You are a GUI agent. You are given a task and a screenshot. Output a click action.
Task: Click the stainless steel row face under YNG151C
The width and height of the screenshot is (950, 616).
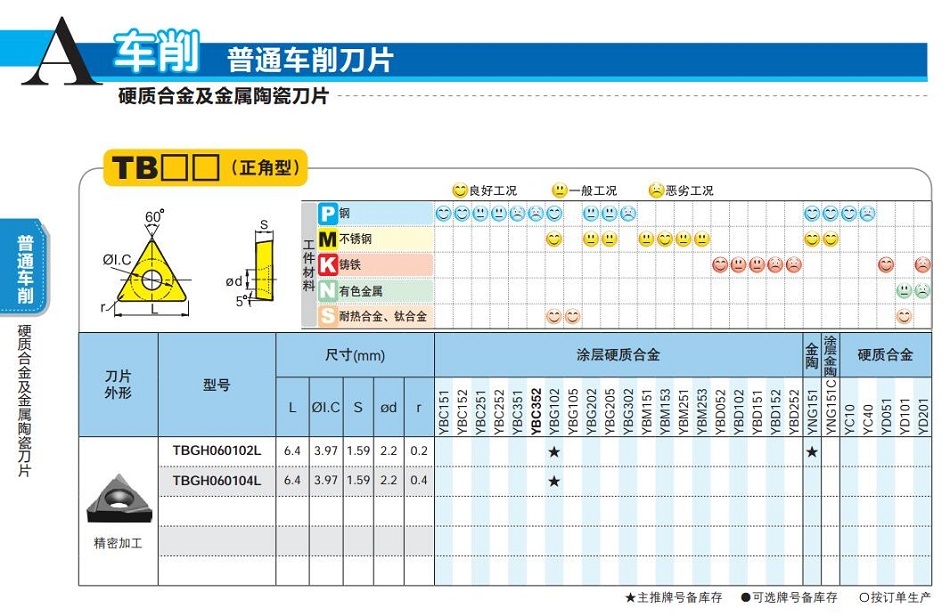pyautogui.click(x=831, y=239)
